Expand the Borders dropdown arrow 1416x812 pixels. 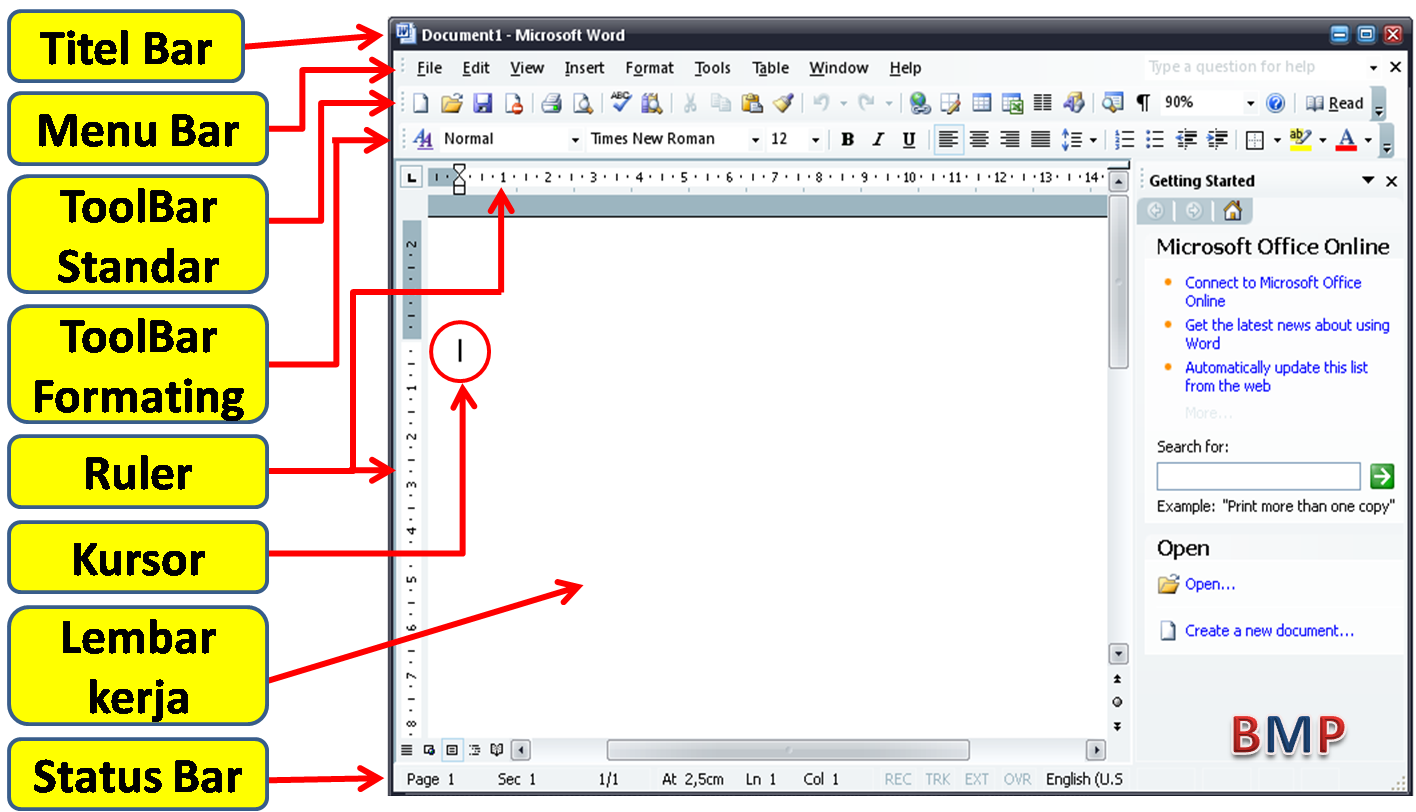point(1276,140)
